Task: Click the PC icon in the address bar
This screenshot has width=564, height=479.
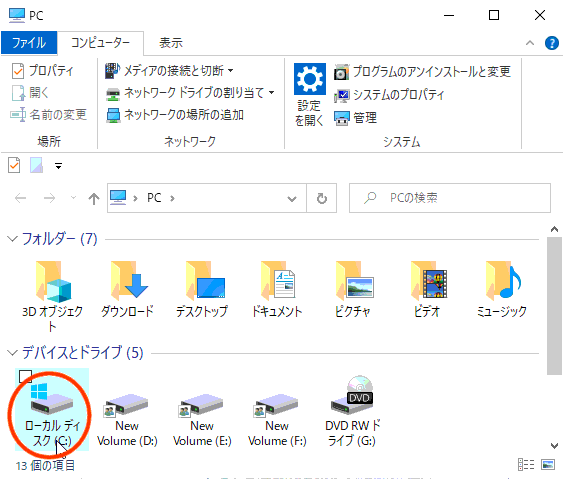Action: [x=118, y=198]
